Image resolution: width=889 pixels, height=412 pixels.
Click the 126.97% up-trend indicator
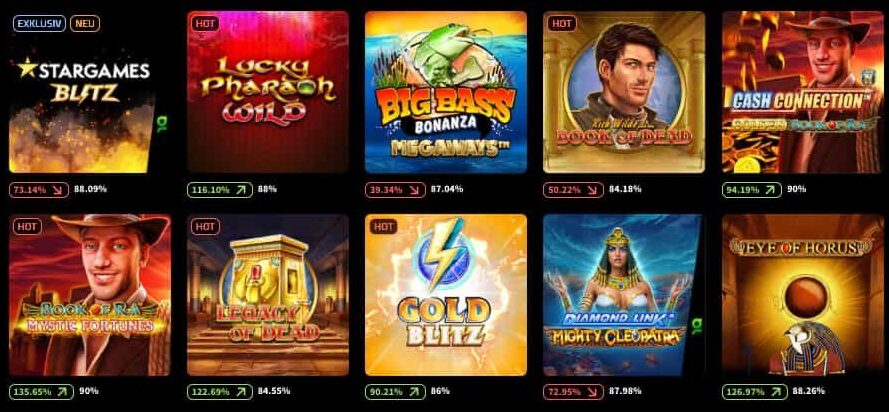[x=755, y=392]
